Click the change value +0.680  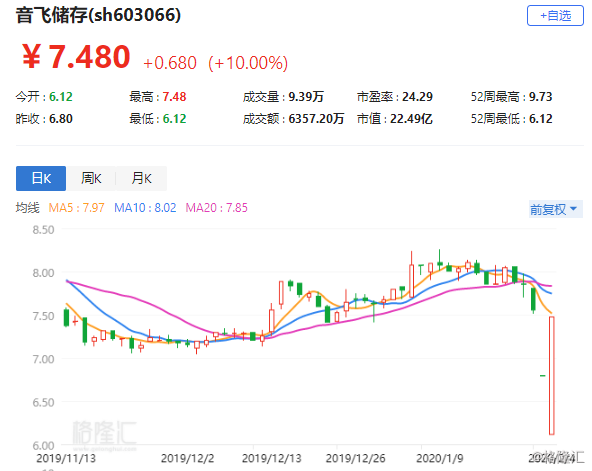170,63
